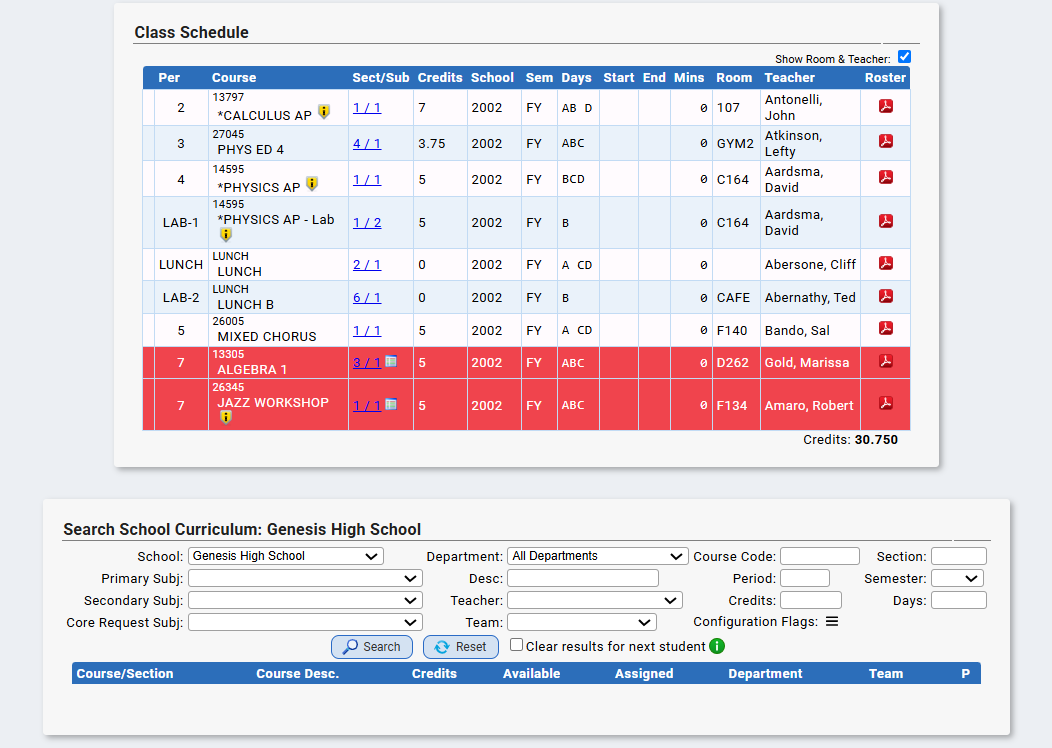1052x748 pixels.
Task: Click total Credits value 30.750
Action: [x=876, y=440]
